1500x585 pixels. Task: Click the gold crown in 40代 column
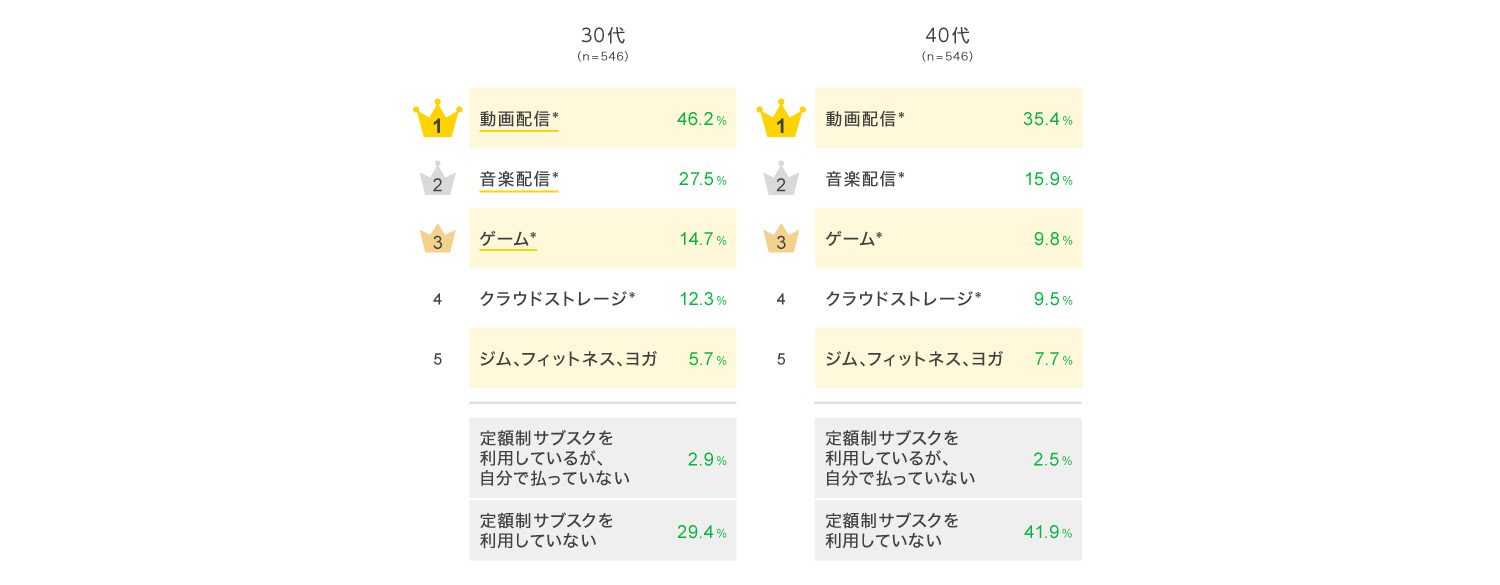[781, 120]
